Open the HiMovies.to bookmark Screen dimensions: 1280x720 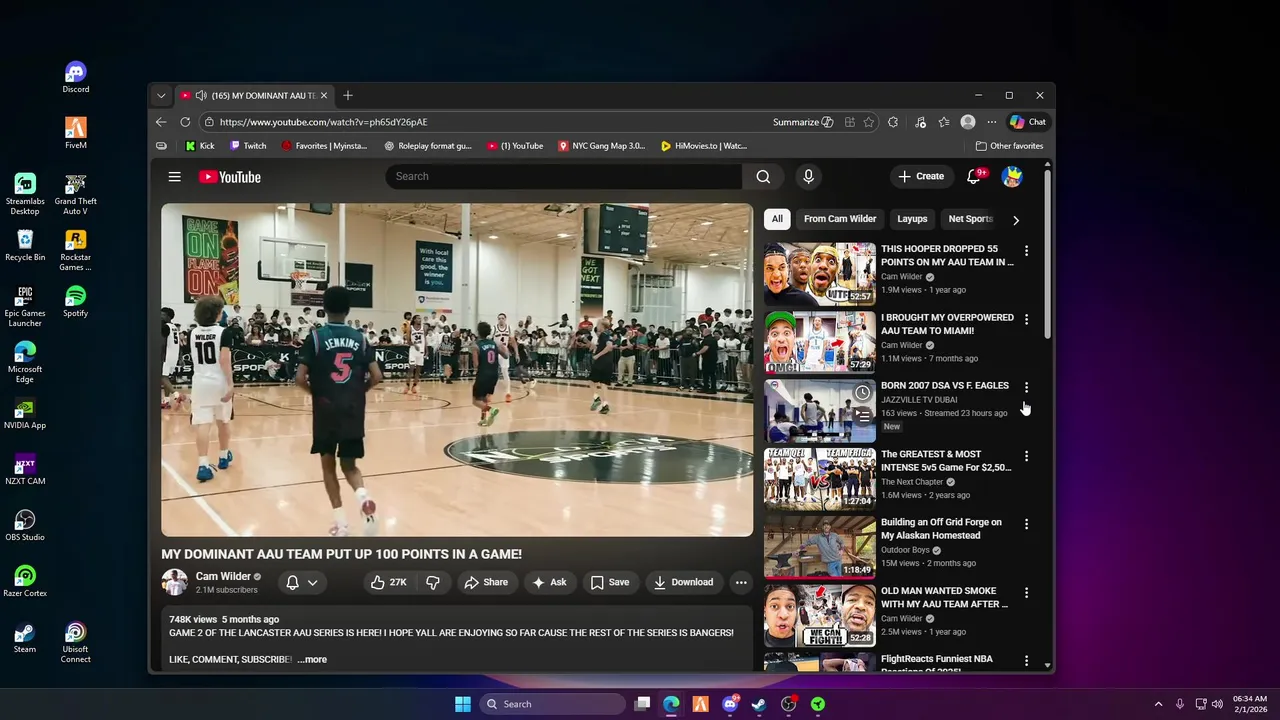(704, 146)
